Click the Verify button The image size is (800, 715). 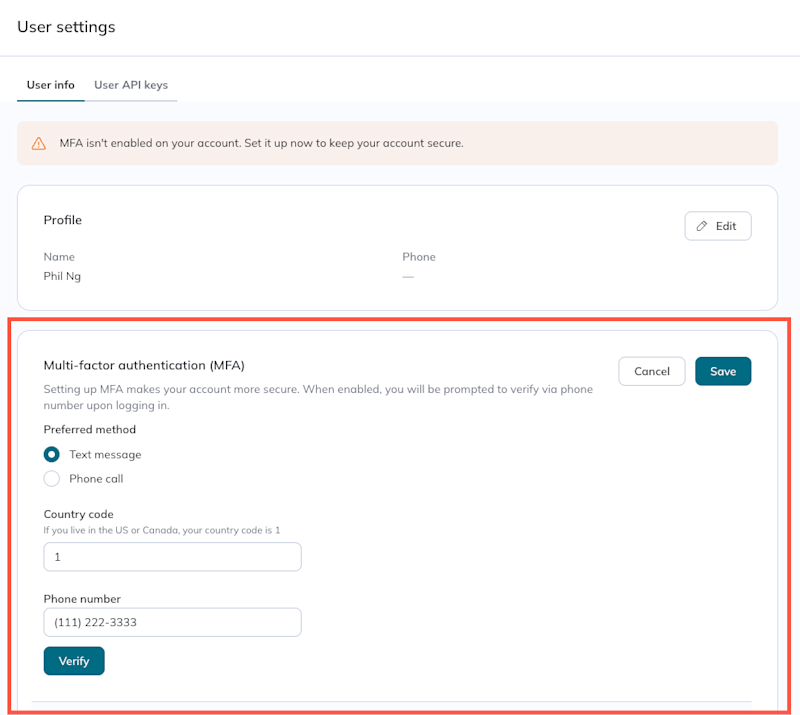(74, 661)
